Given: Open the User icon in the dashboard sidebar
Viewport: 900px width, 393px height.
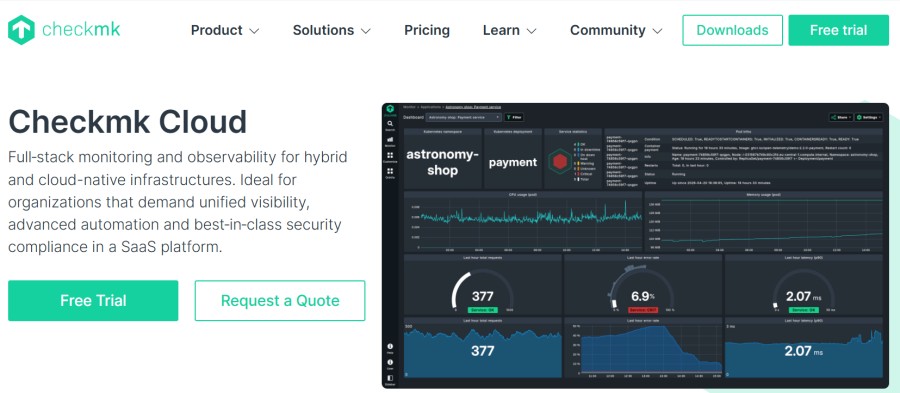Looking at the screenshot, I should click(x=390, y=363).
